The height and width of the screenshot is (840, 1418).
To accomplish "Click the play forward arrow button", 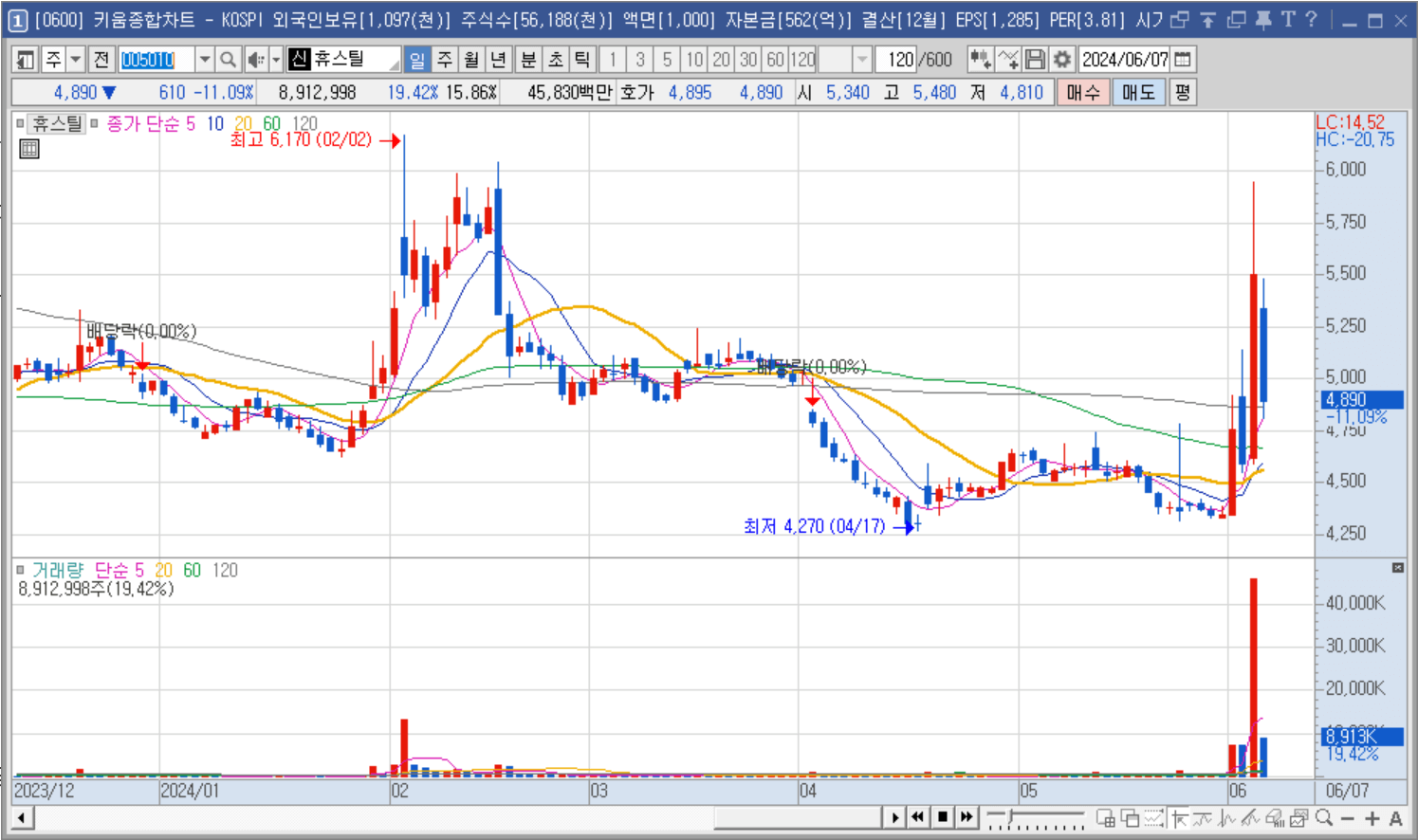I will point(894,817).
